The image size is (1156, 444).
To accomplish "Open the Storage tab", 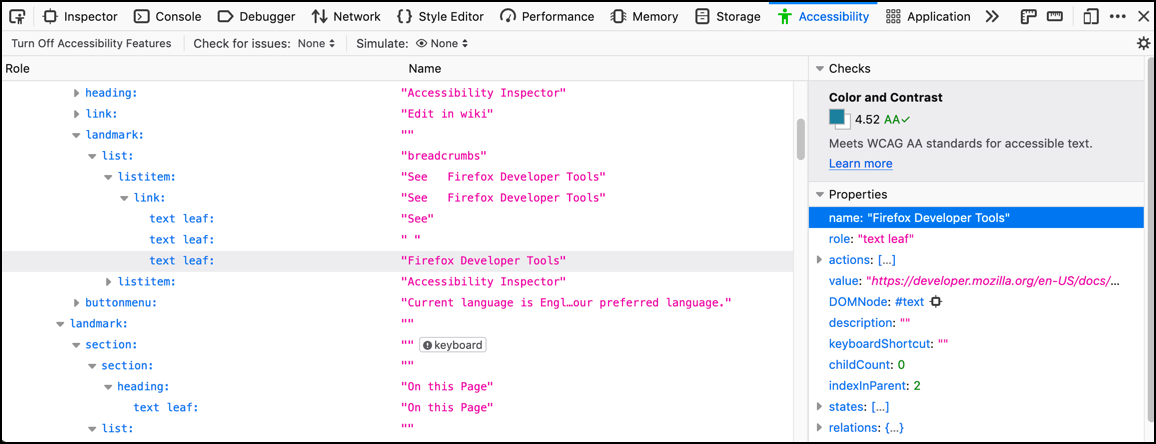I will pos(728,16).
